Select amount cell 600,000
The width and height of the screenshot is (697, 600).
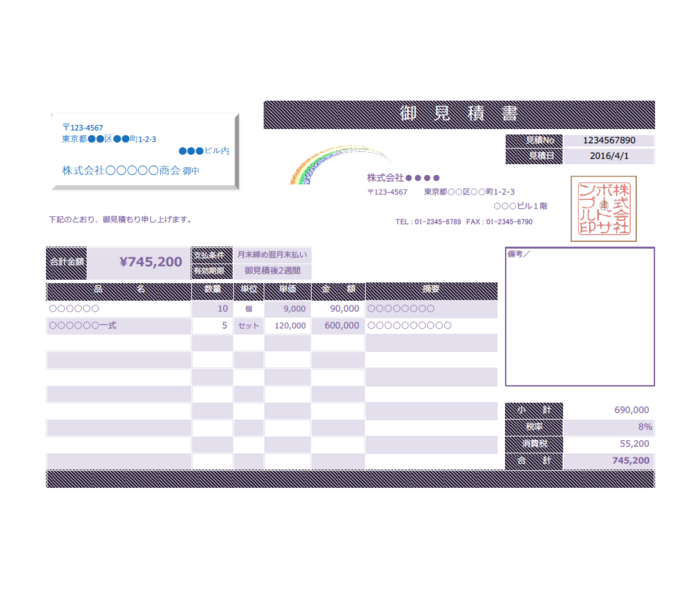pos(338,326)
